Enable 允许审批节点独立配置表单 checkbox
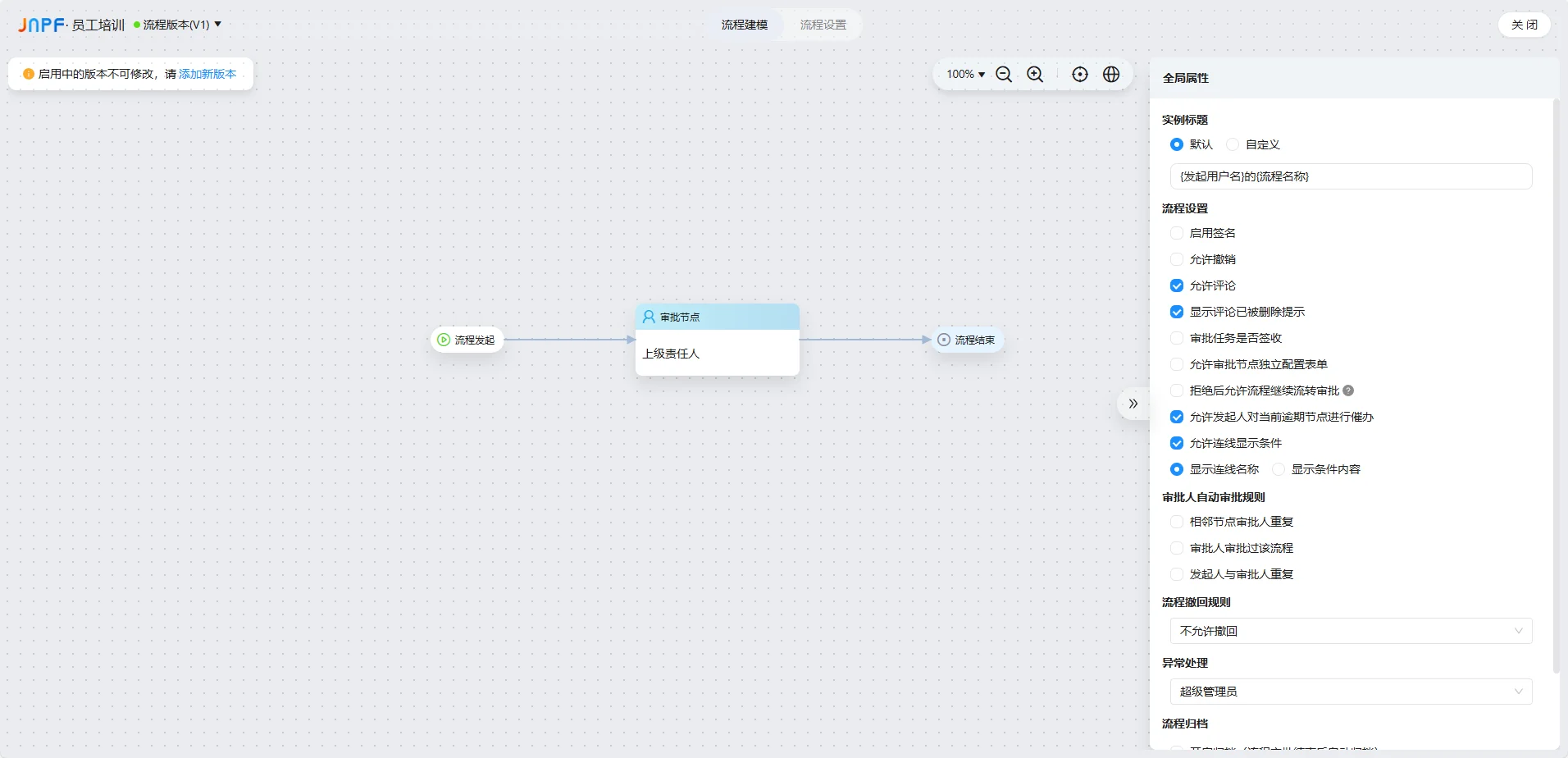 click(x=1177, y=364)
